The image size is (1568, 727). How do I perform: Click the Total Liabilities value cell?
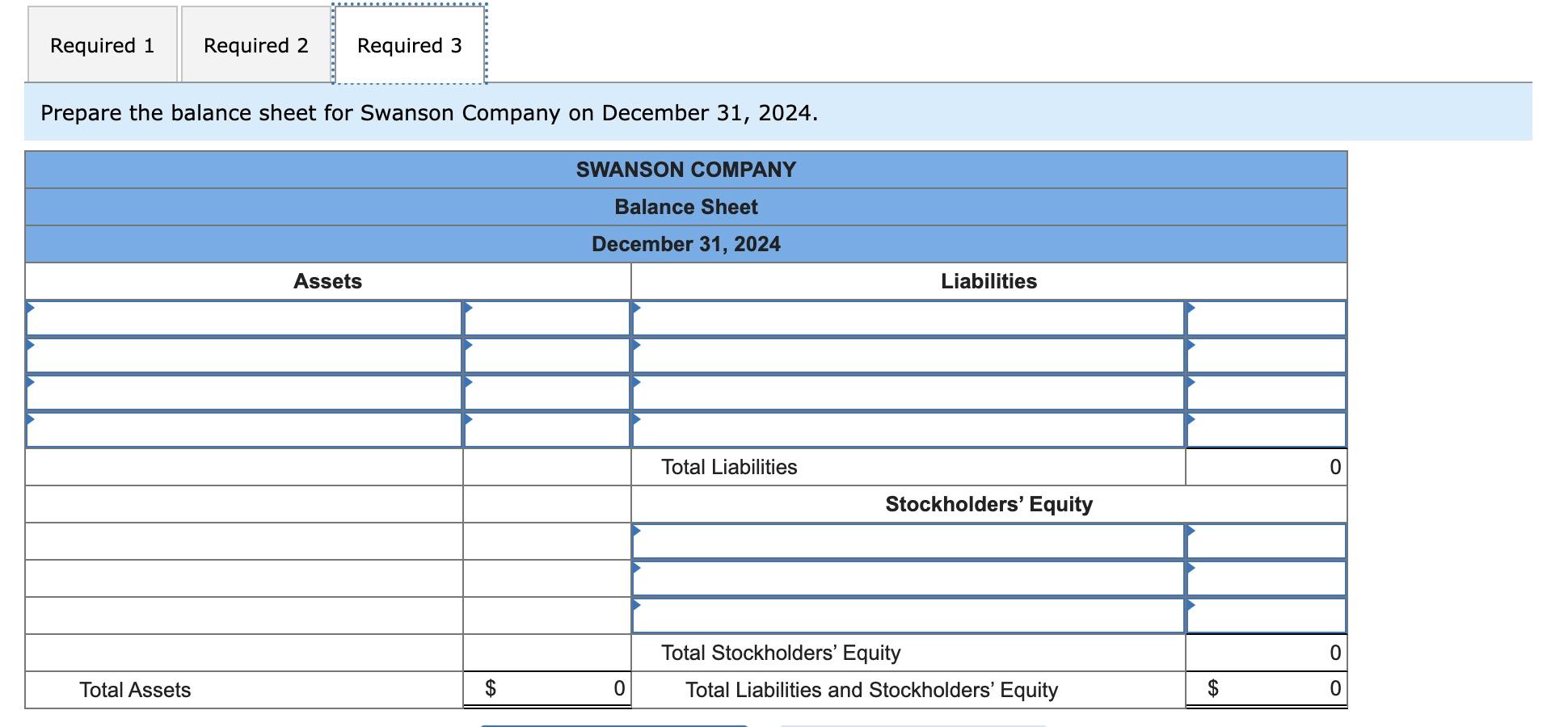(1267, 467)
